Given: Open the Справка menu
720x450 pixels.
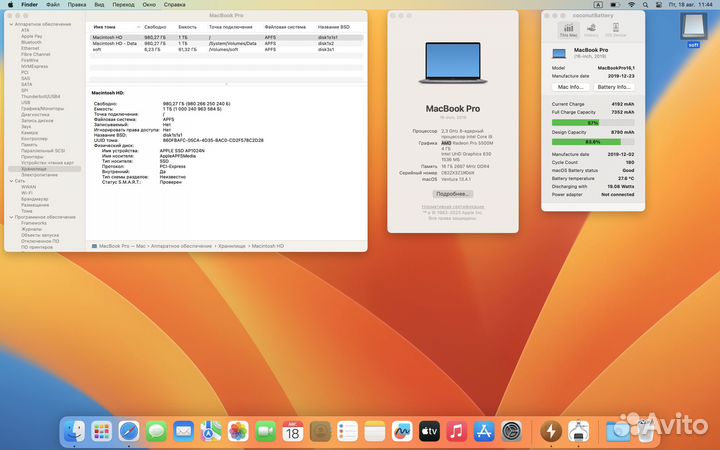Looking at the screenshot, I should coord(174,5).
